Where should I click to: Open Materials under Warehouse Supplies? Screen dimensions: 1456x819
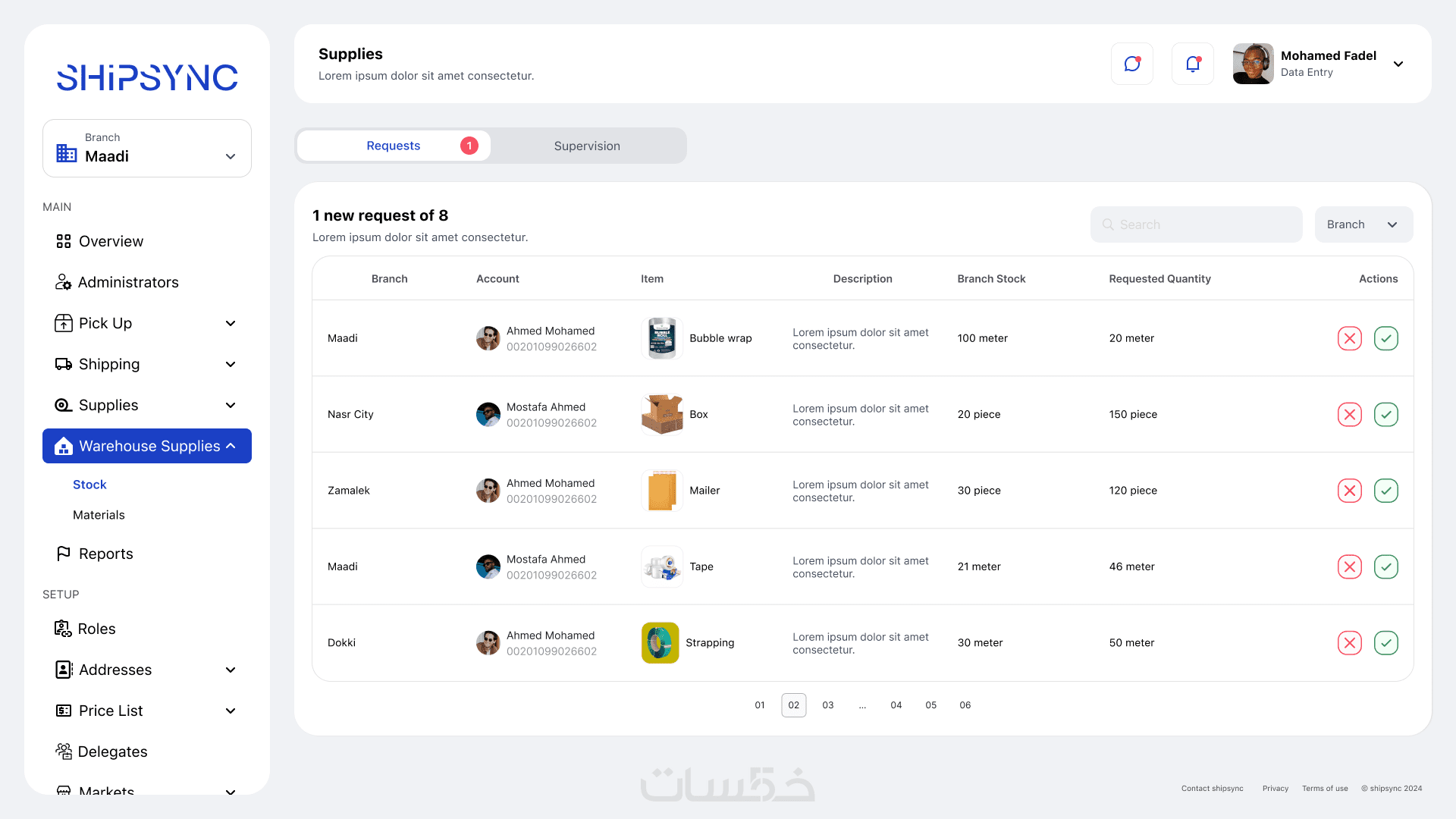(99, 515)
